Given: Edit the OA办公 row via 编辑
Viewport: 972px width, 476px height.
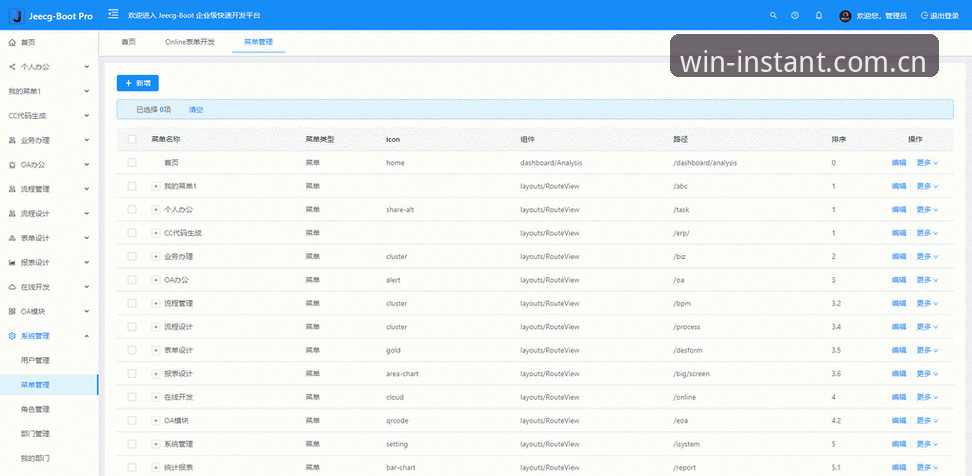Looking at the screenshot, I should (x=899, y=280).
